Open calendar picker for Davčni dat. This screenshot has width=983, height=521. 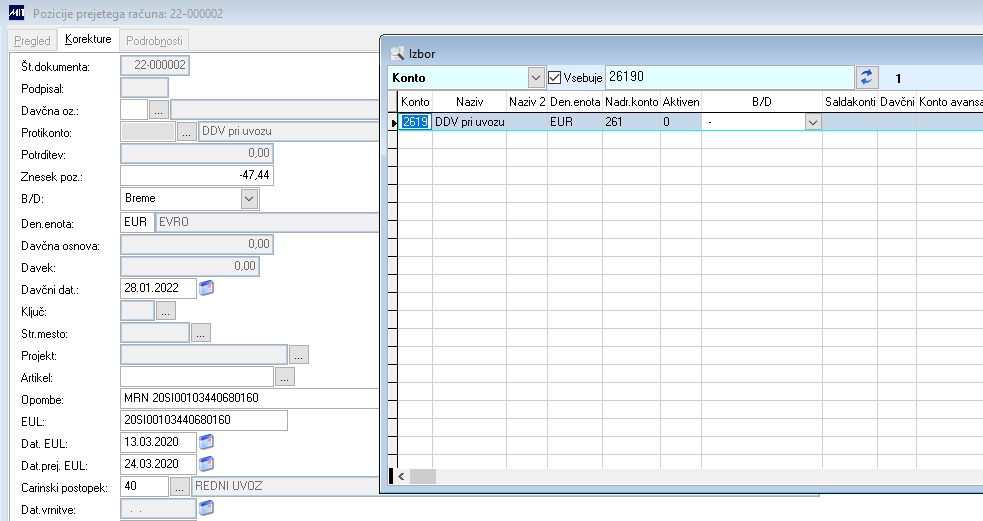[206, 288]
